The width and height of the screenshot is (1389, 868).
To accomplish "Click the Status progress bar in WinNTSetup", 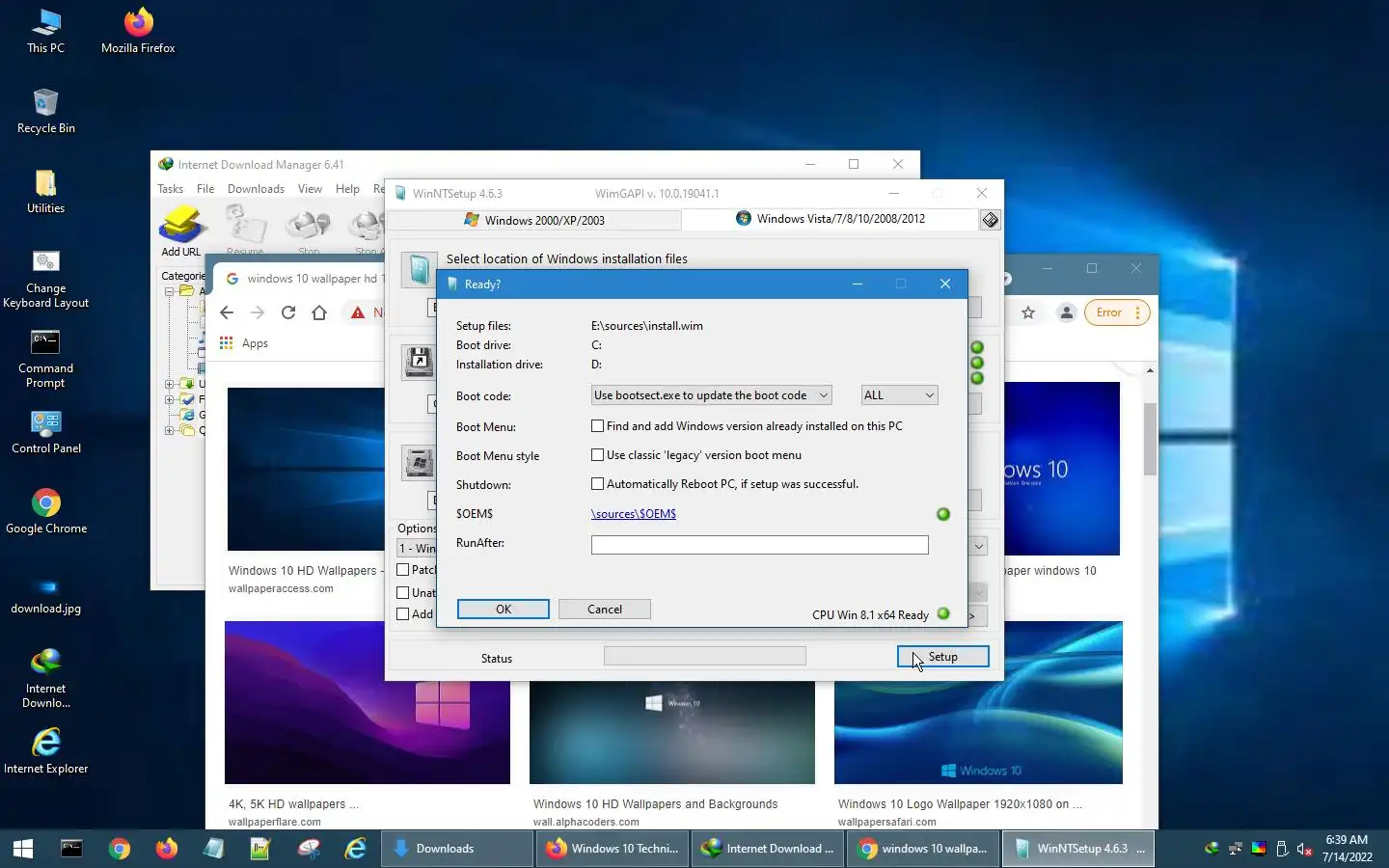I will pyautogui.click(x=705, y=657).
